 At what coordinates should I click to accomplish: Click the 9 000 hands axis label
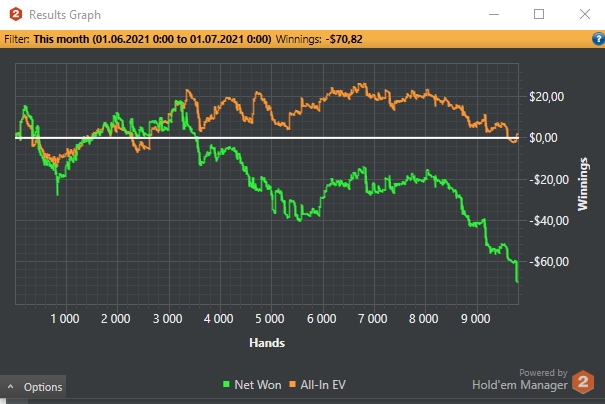pos(476,319)
